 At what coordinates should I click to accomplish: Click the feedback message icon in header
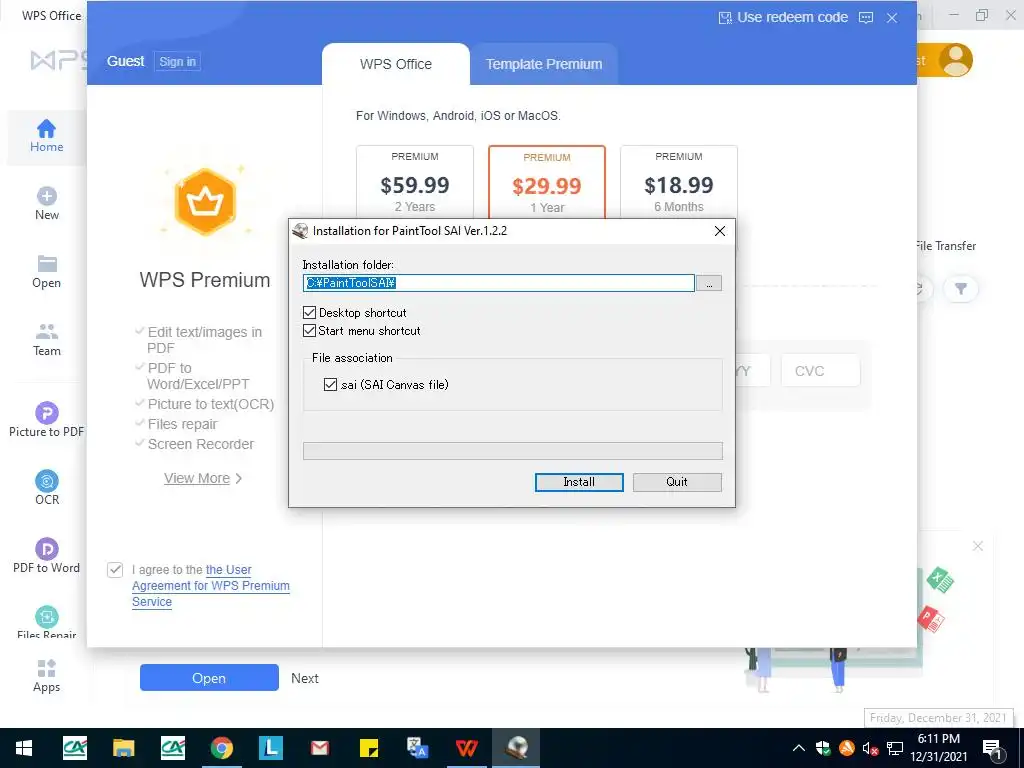point(866,18)
